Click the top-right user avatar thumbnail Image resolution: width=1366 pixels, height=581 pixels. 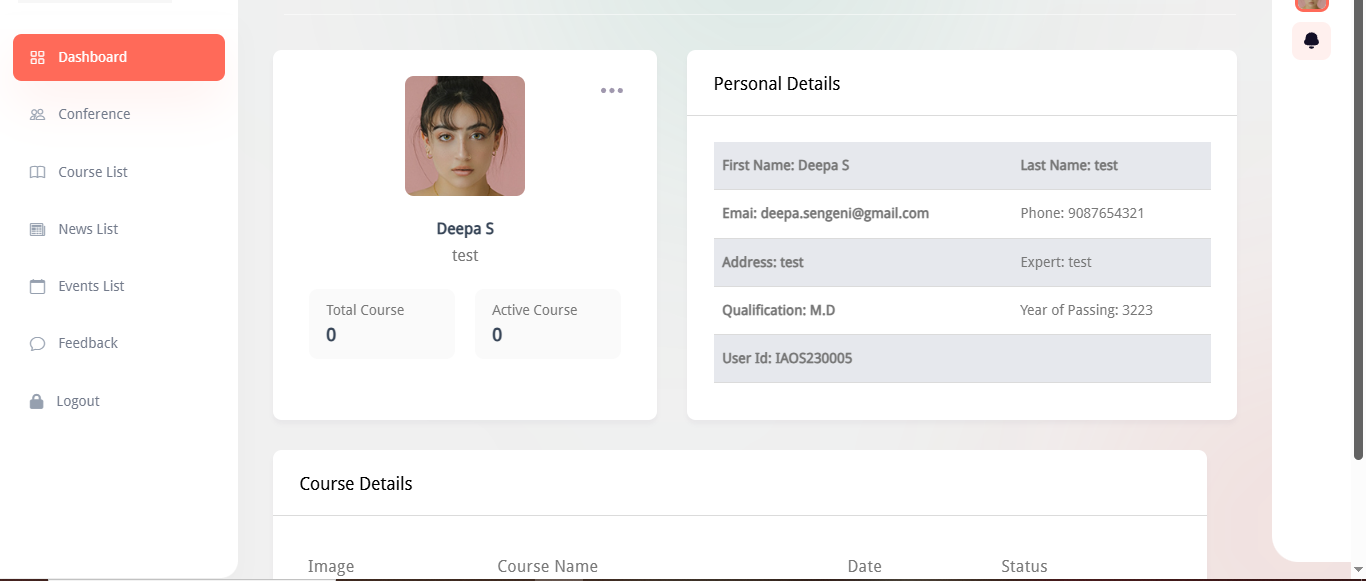1311,4
